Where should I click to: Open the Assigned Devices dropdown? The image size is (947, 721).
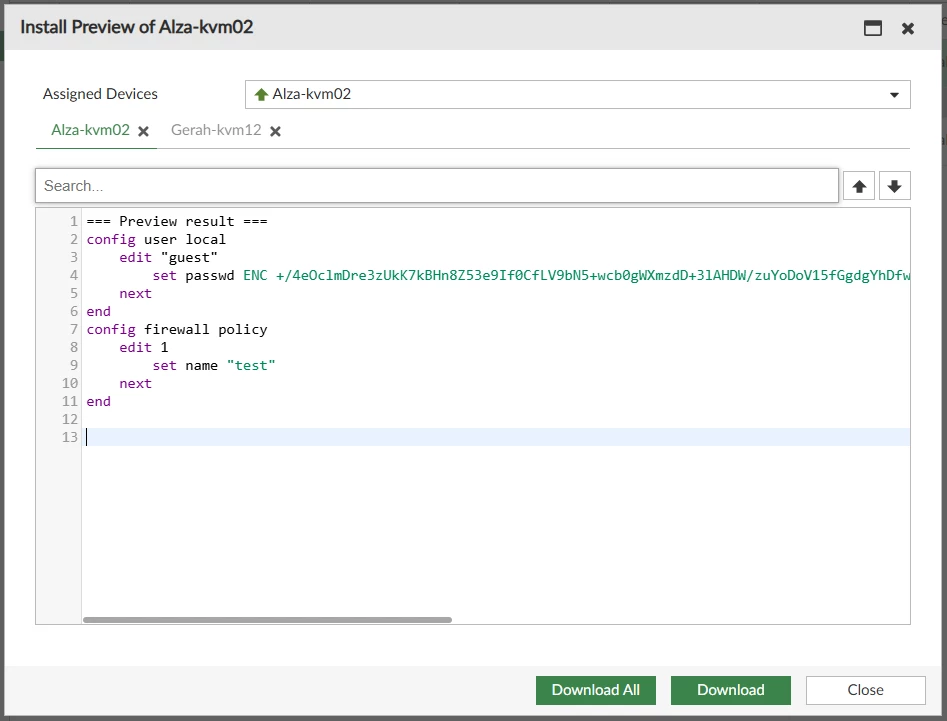coord(577,94)
